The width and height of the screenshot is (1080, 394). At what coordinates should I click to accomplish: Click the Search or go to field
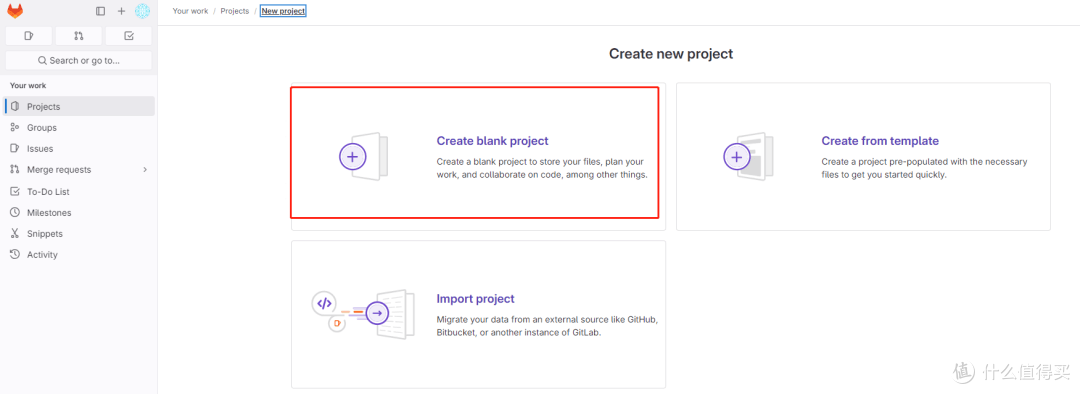coord(79,61)
